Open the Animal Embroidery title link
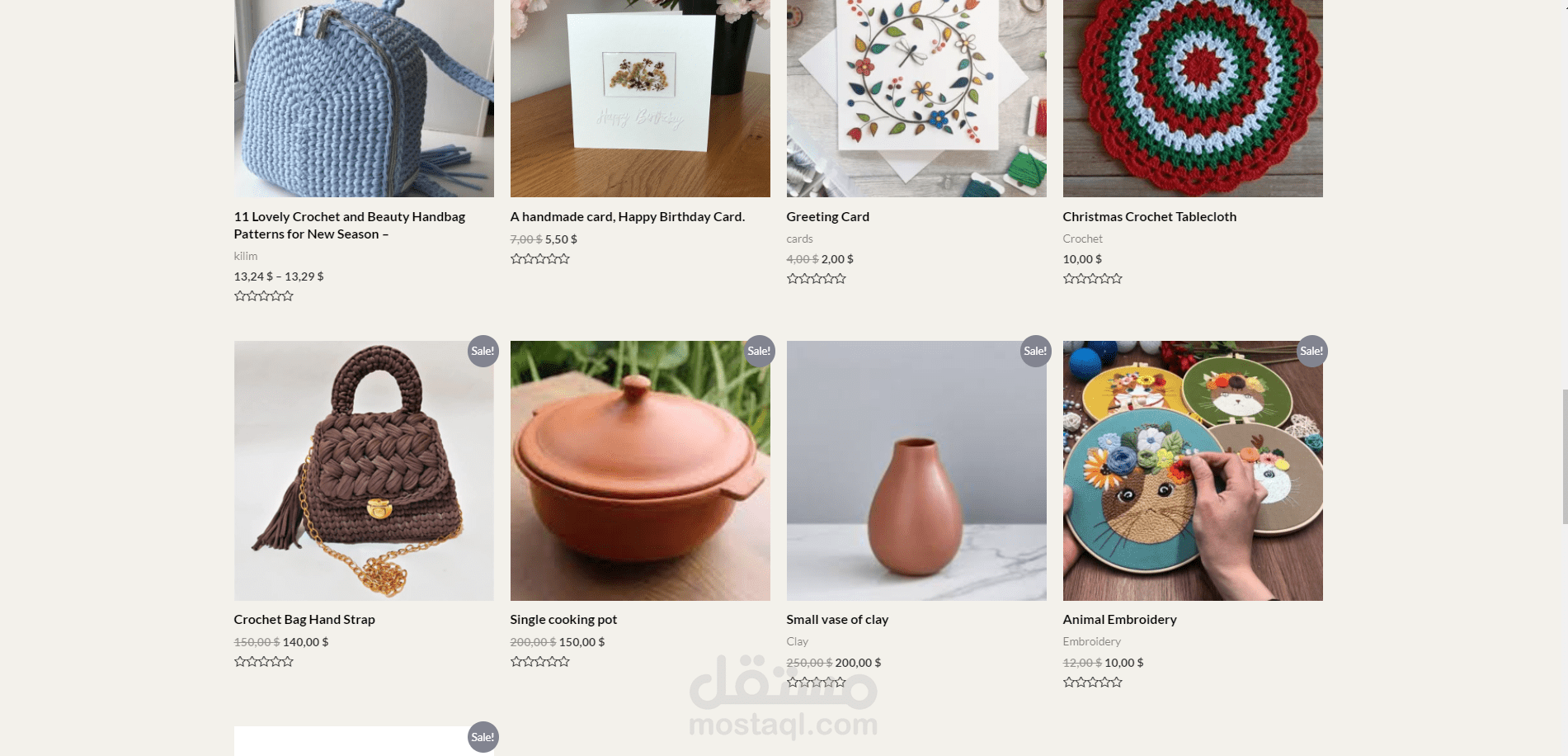1568x756 pixels. [x=1120, y=620]
